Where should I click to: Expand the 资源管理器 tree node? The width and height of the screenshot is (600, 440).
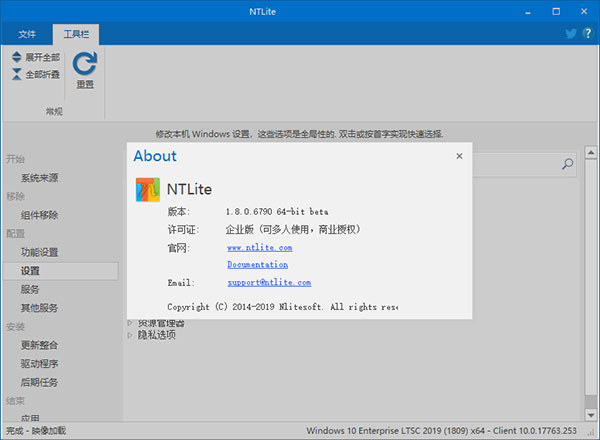click(x=130, y=323)
